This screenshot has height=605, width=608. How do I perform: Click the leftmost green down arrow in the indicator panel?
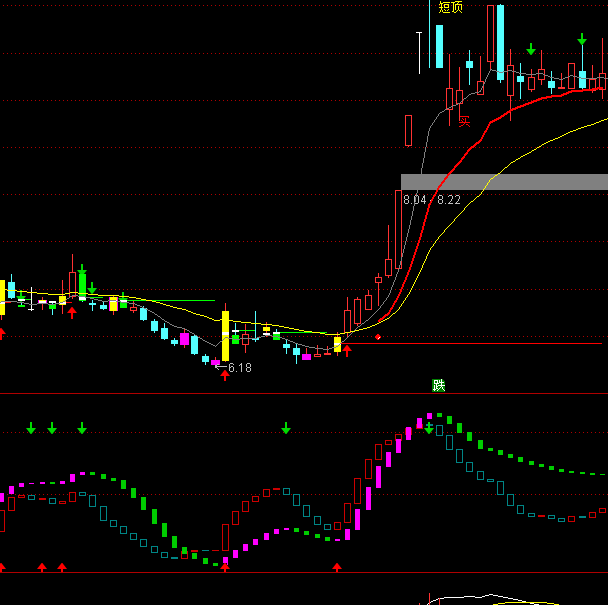coord(31,428)
